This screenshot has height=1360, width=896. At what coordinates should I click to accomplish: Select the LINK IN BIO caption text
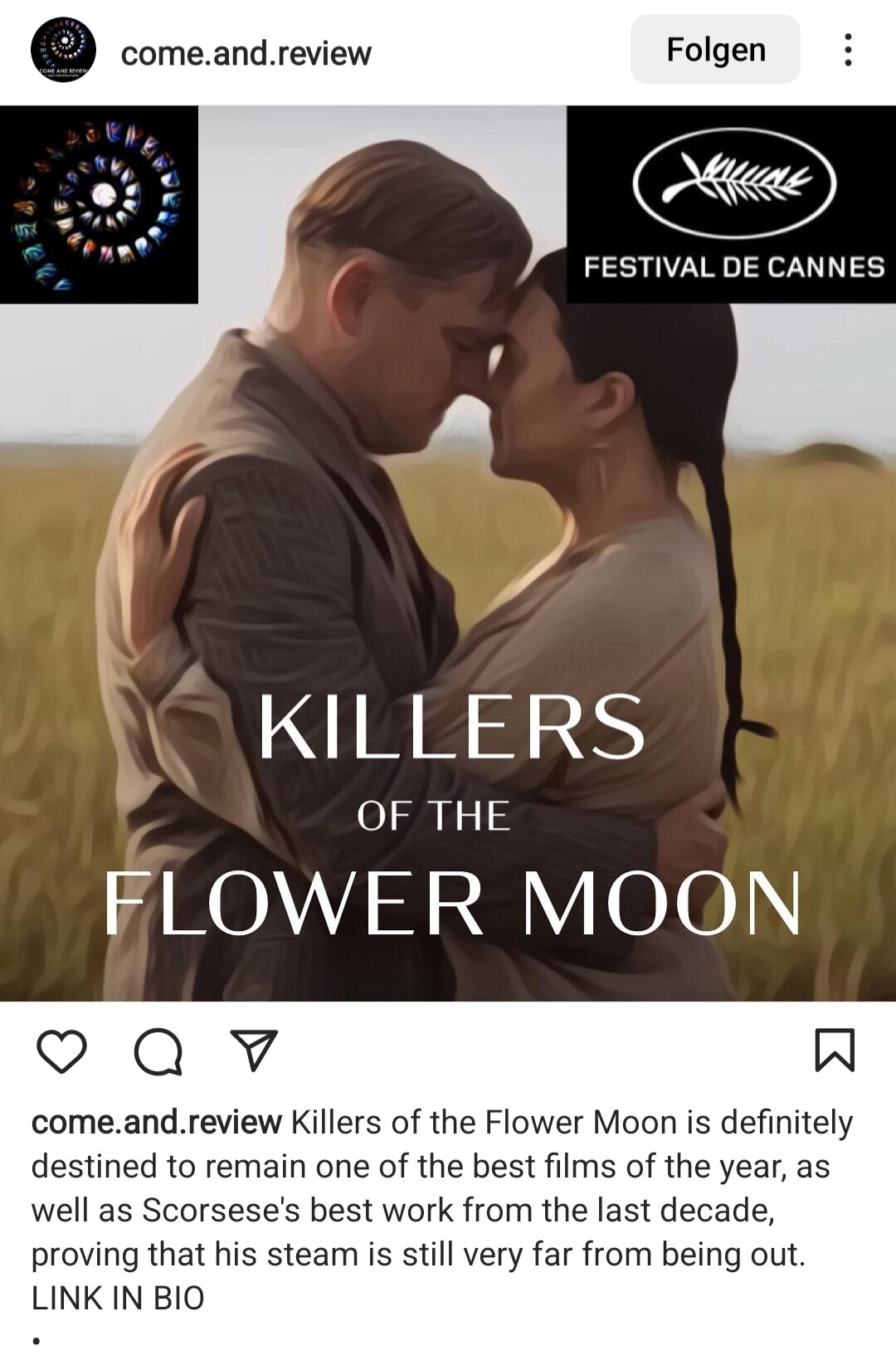118,1298
